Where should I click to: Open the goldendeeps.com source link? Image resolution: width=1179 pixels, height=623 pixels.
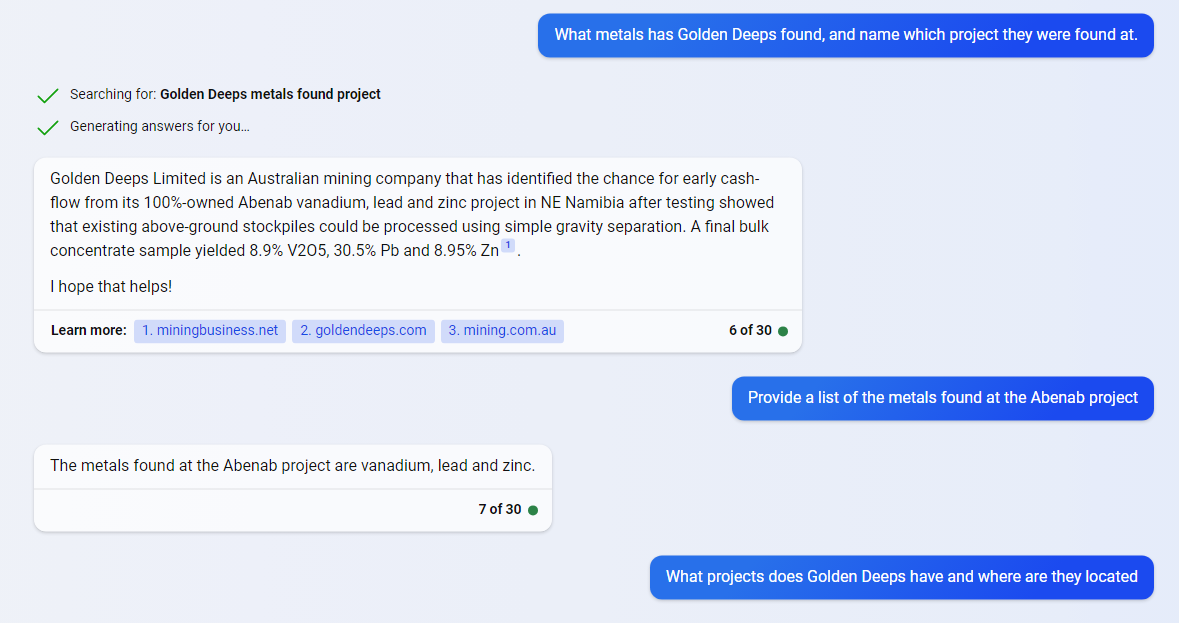pyautogui.click(x=363, y=331)
